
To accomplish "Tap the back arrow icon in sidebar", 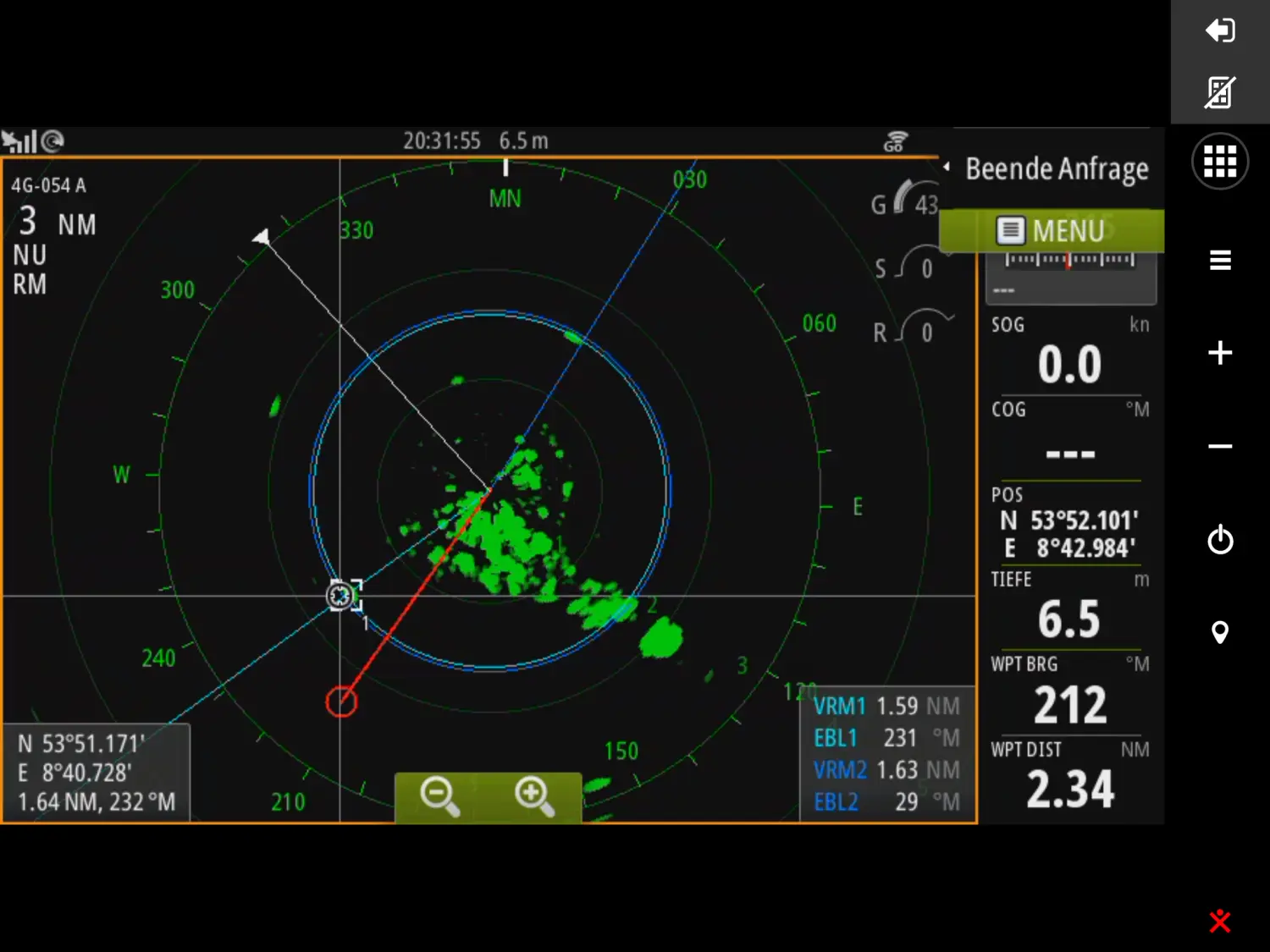I will tap(1220, 30).
